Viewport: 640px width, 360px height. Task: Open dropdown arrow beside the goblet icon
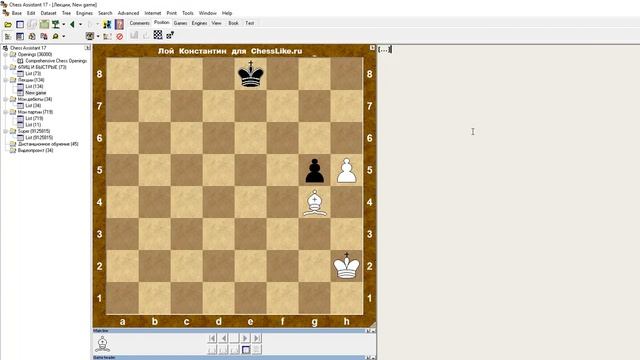(x=63, y=24)
